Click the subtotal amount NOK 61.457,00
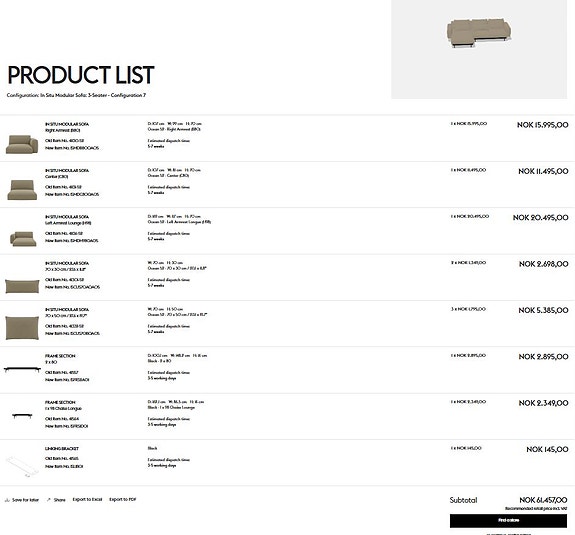This screenshot has width=575, height=535. pos(543,500)
